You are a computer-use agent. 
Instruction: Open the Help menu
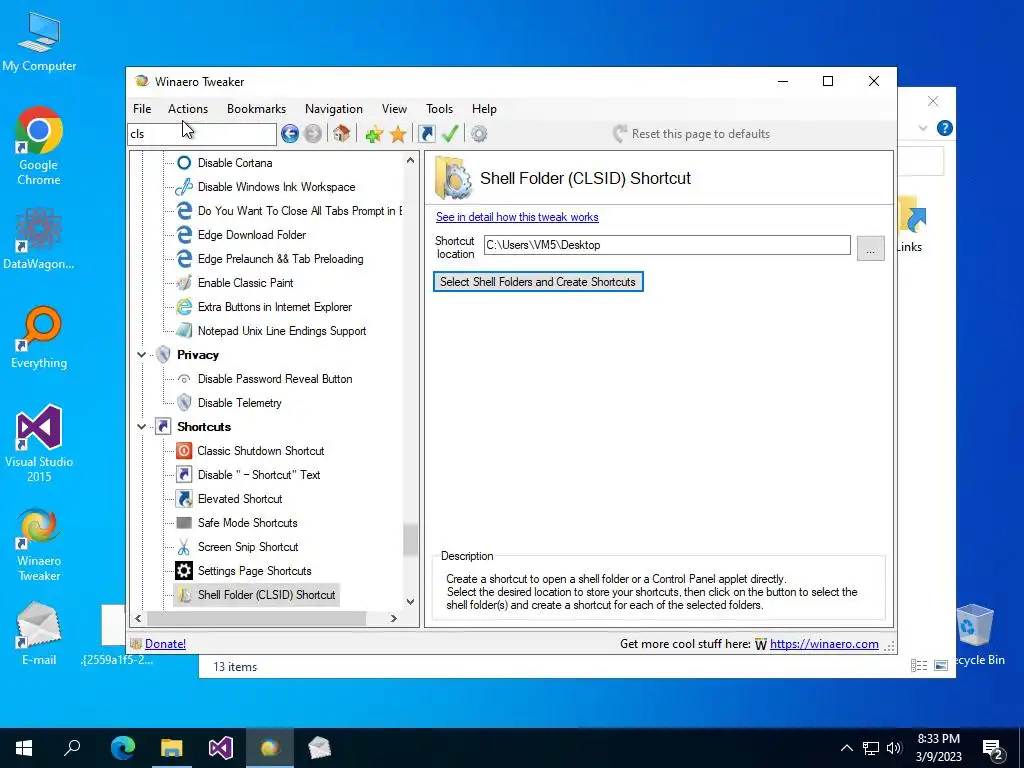click(x=484, y=109)
